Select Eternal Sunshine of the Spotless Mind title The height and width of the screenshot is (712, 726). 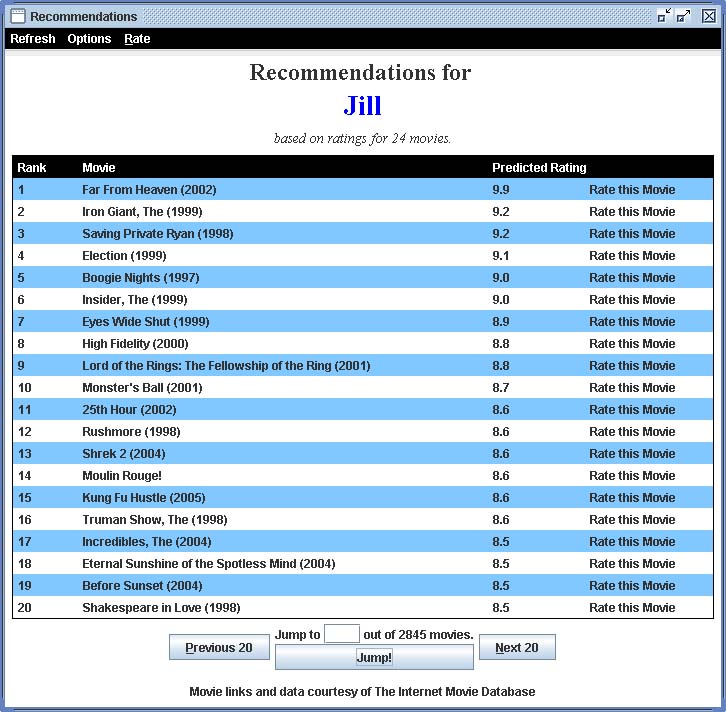(209, 563)
